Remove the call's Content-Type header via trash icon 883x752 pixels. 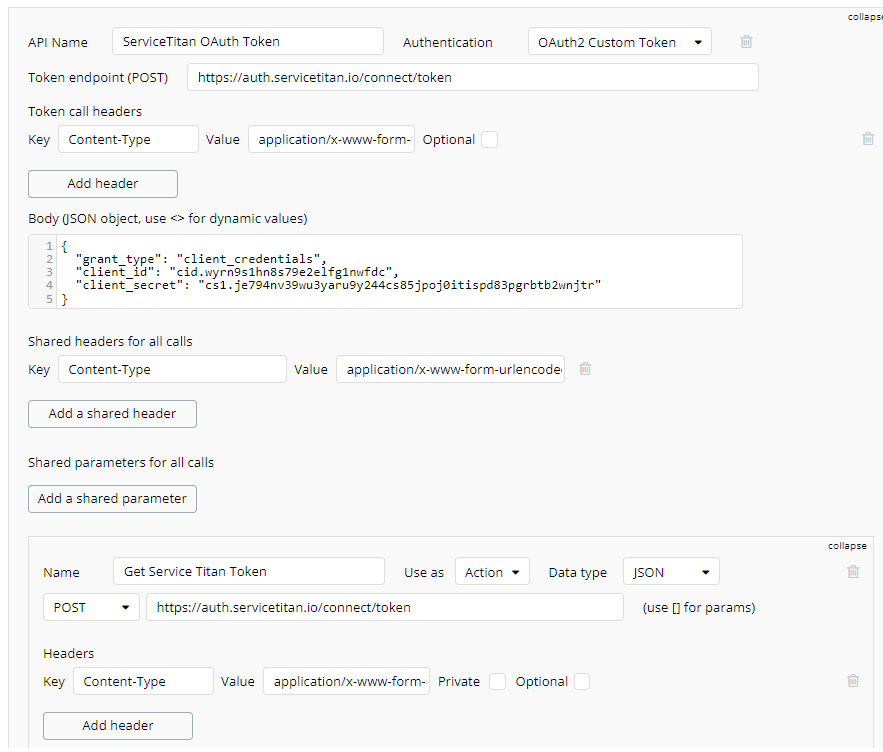click(853, 680)
